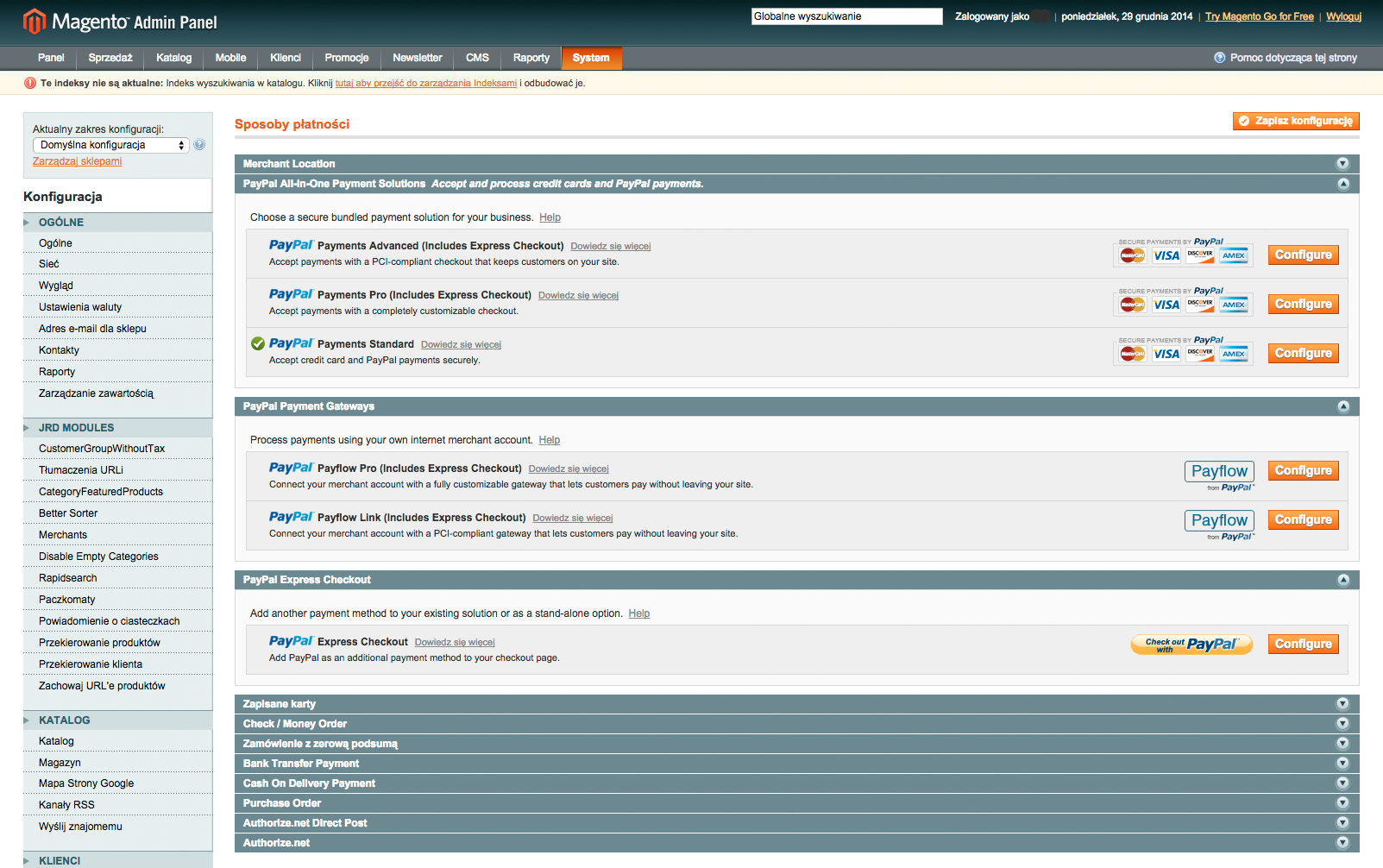Click the green checkmark beside Payments Standard
Viewport: 1383px width, 868px height.
258,343
